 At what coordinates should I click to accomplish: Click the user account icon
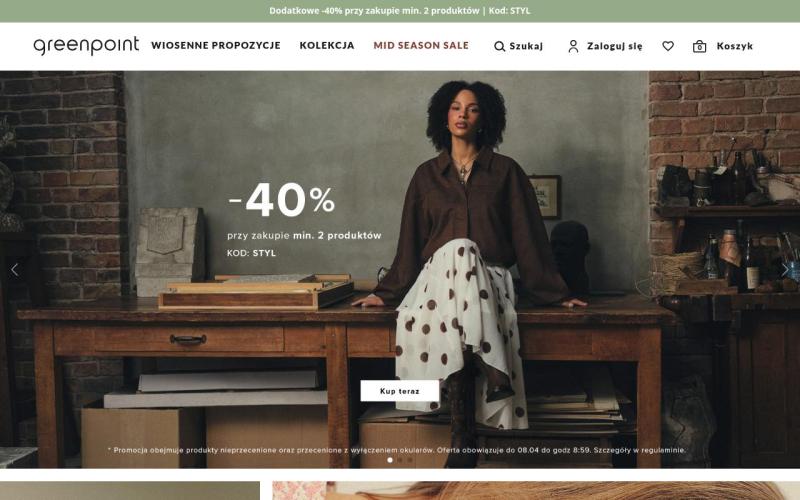coord(573,46)
